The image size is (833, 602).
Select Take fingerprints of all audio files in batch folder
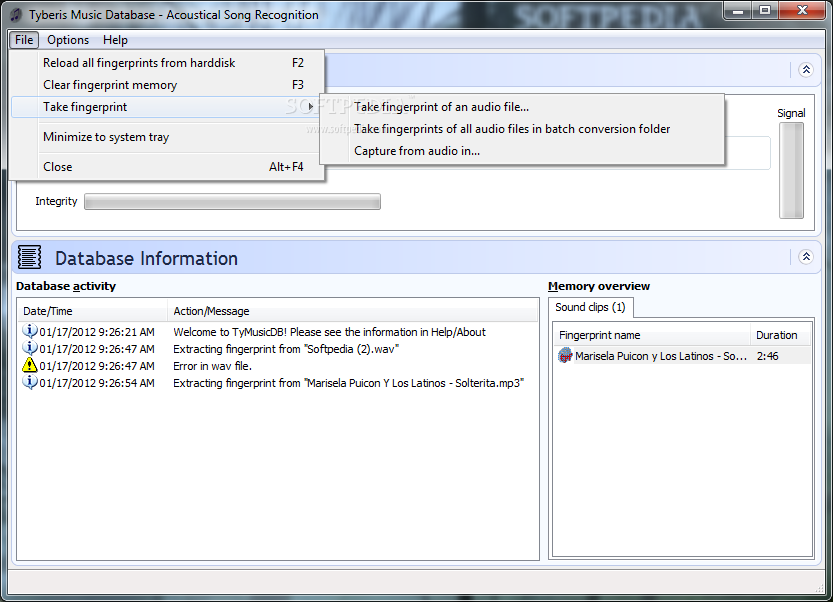click(x=522, y=129)
